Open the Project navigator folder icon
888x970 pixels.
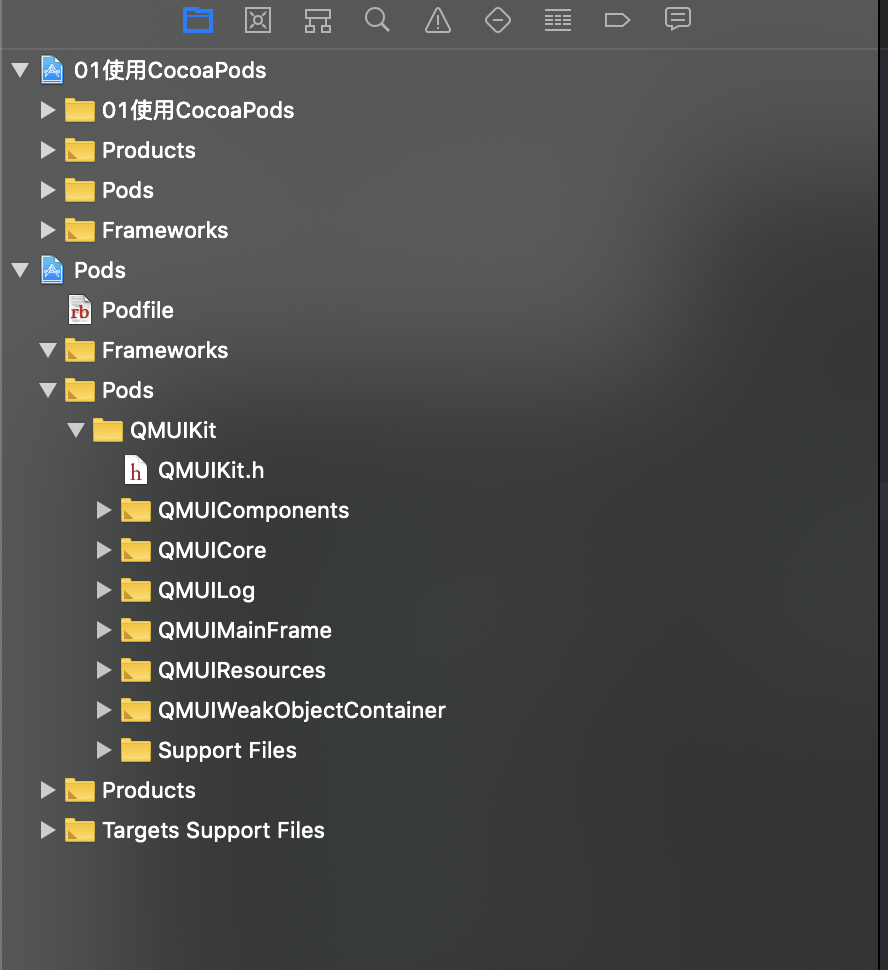click(198, 20)
